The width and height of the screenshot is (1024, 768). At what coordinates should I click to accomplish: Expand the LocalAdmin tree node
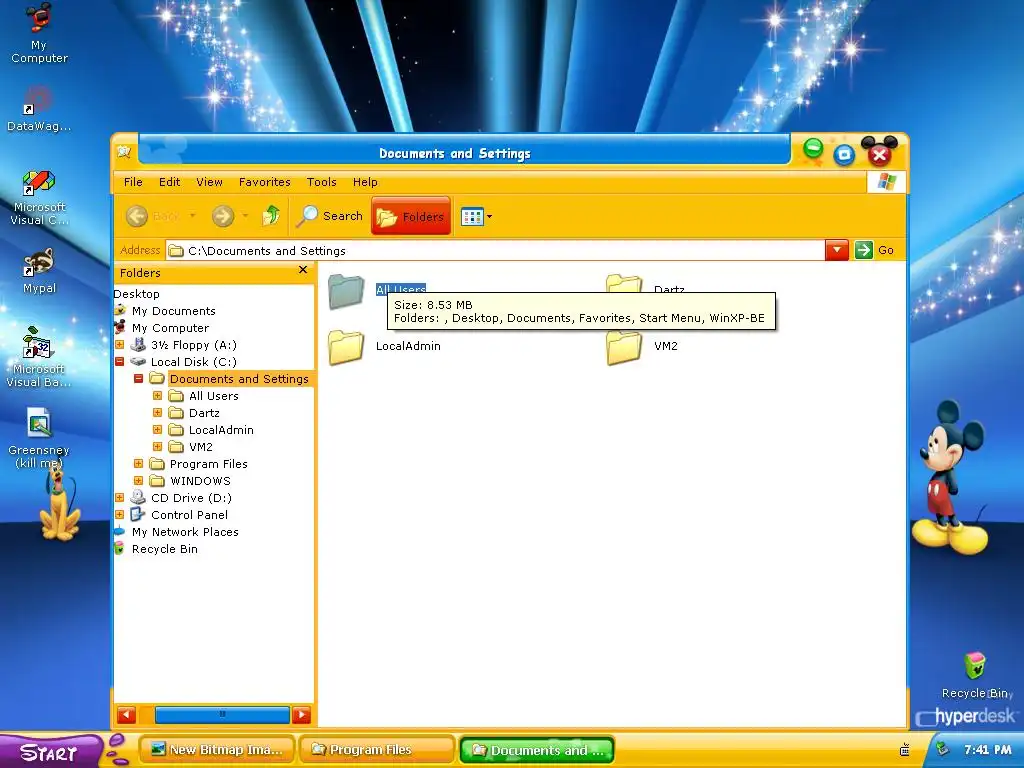click(157, 429)
